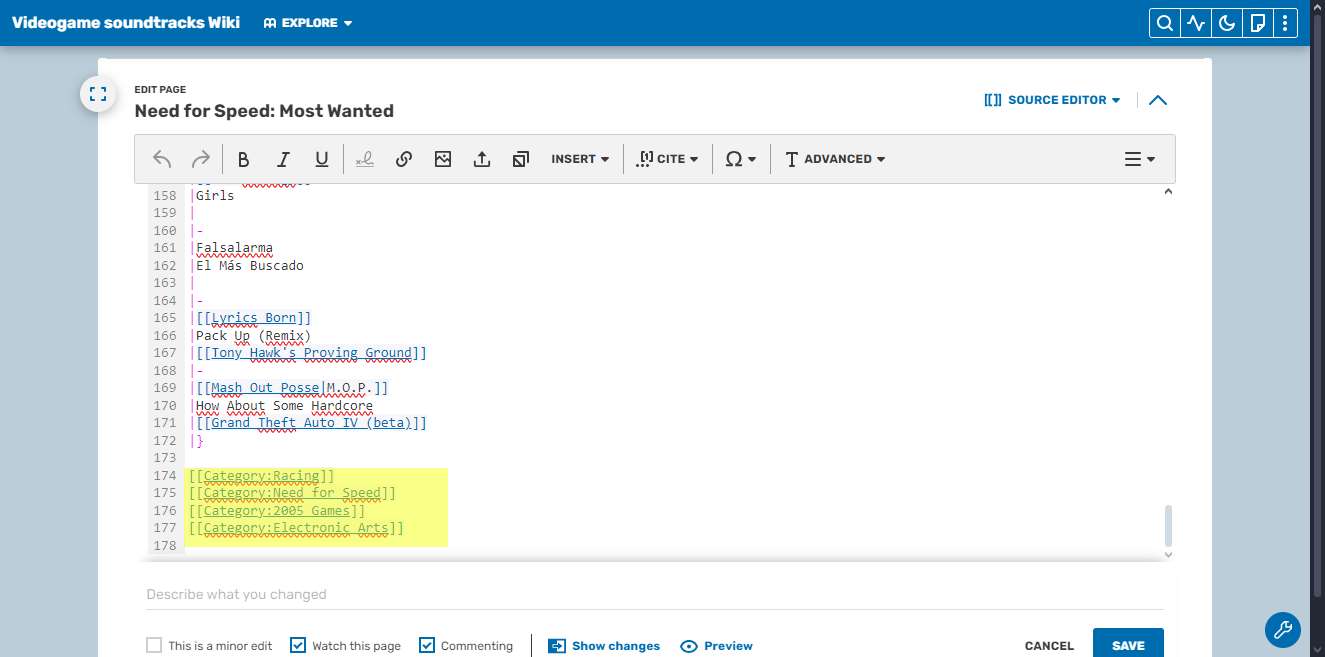Apply underline formatting
Image resolution: width=1325 pixels, height=657 pixels.
pyautogui.click(x=322, y=159)
